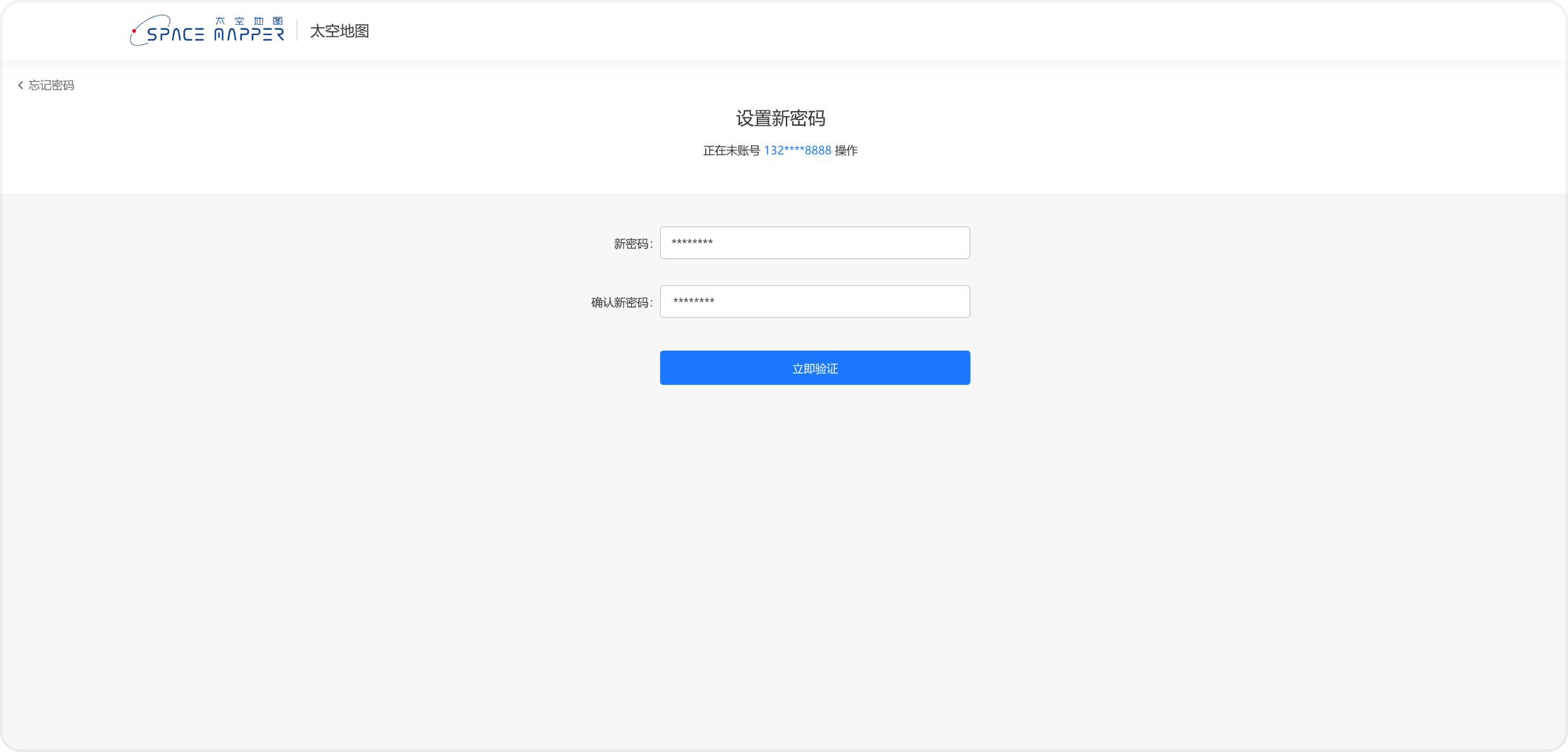This screenshot has width=1568, height=752.
Task: Click the 太空地图 site name in the header
Action: click(x=340, y=30)
